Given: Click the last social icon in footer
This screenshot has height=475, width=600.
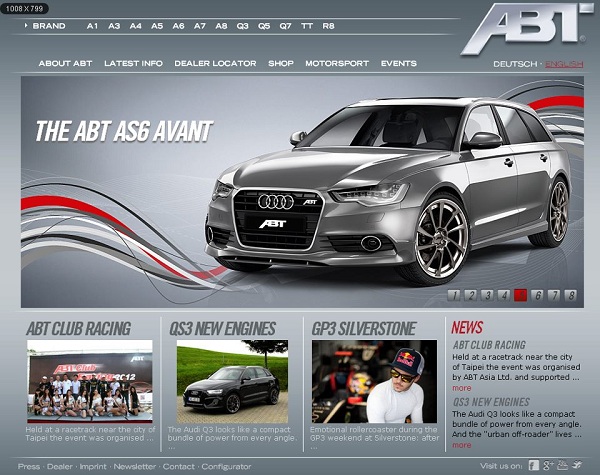Looking at the screenshot, I should [x=577, y=465].
